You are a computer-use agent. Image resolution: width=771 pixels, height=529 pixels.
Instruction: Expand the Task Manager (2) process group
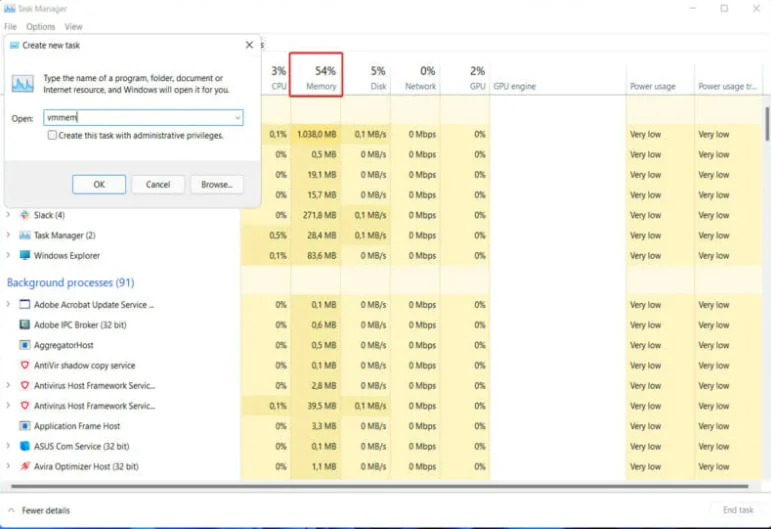[x=9, y=235]
